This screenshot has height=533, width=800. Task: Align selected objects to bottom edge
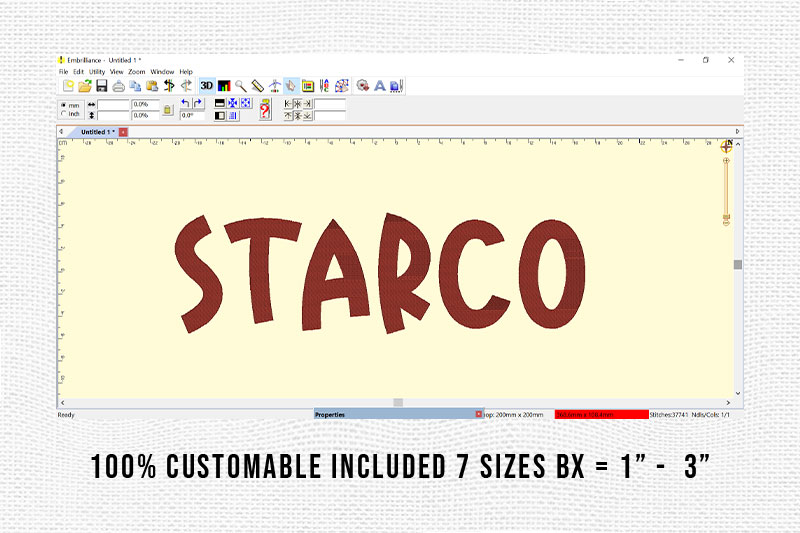(307, 116)
